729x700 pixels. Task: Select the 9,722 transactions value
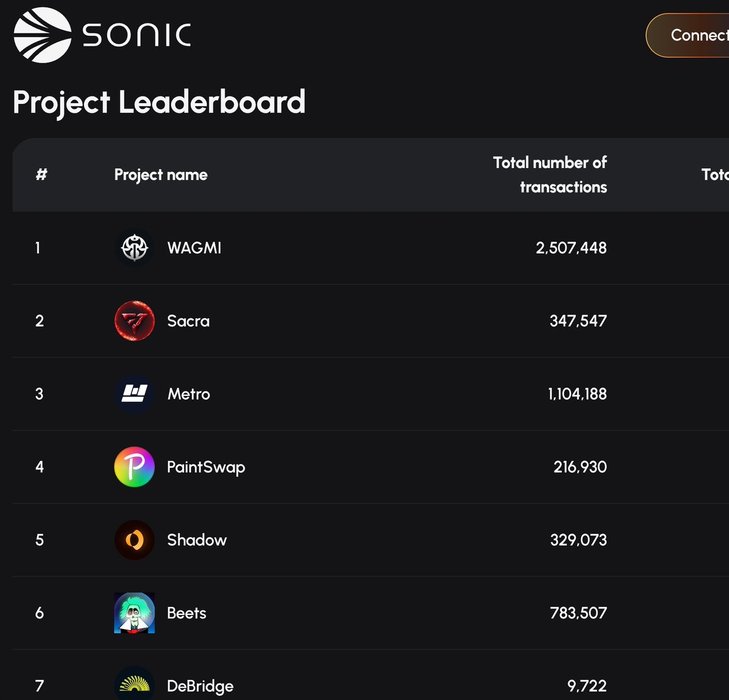(587, 686)
